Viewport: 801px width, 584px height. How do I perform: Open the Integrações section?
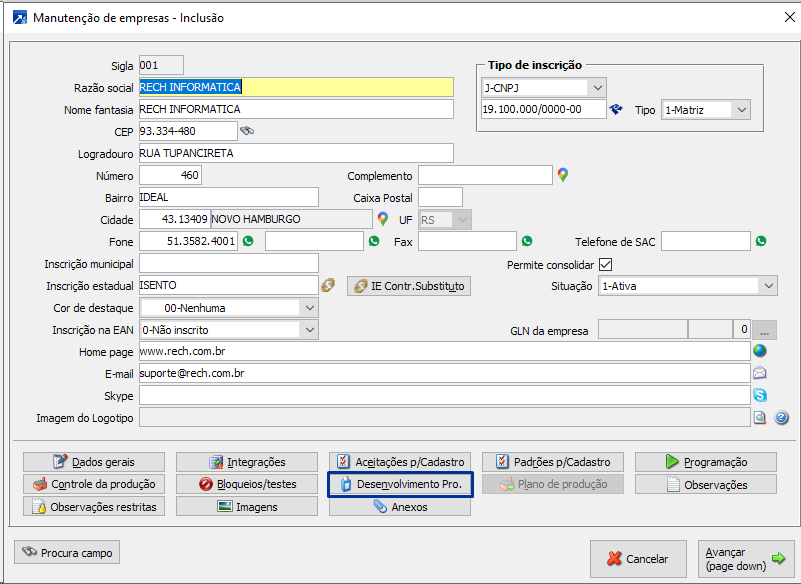tap(246, 462)
